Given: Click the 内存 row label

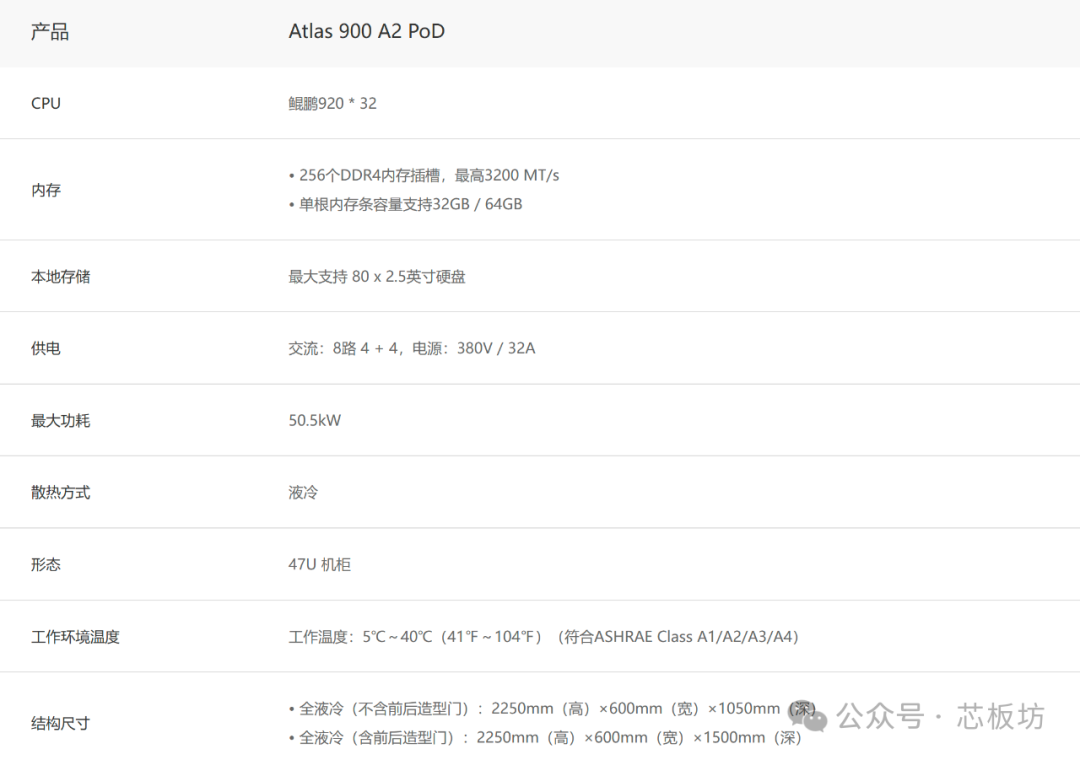Looking at the screenshot, I should 46,190.
